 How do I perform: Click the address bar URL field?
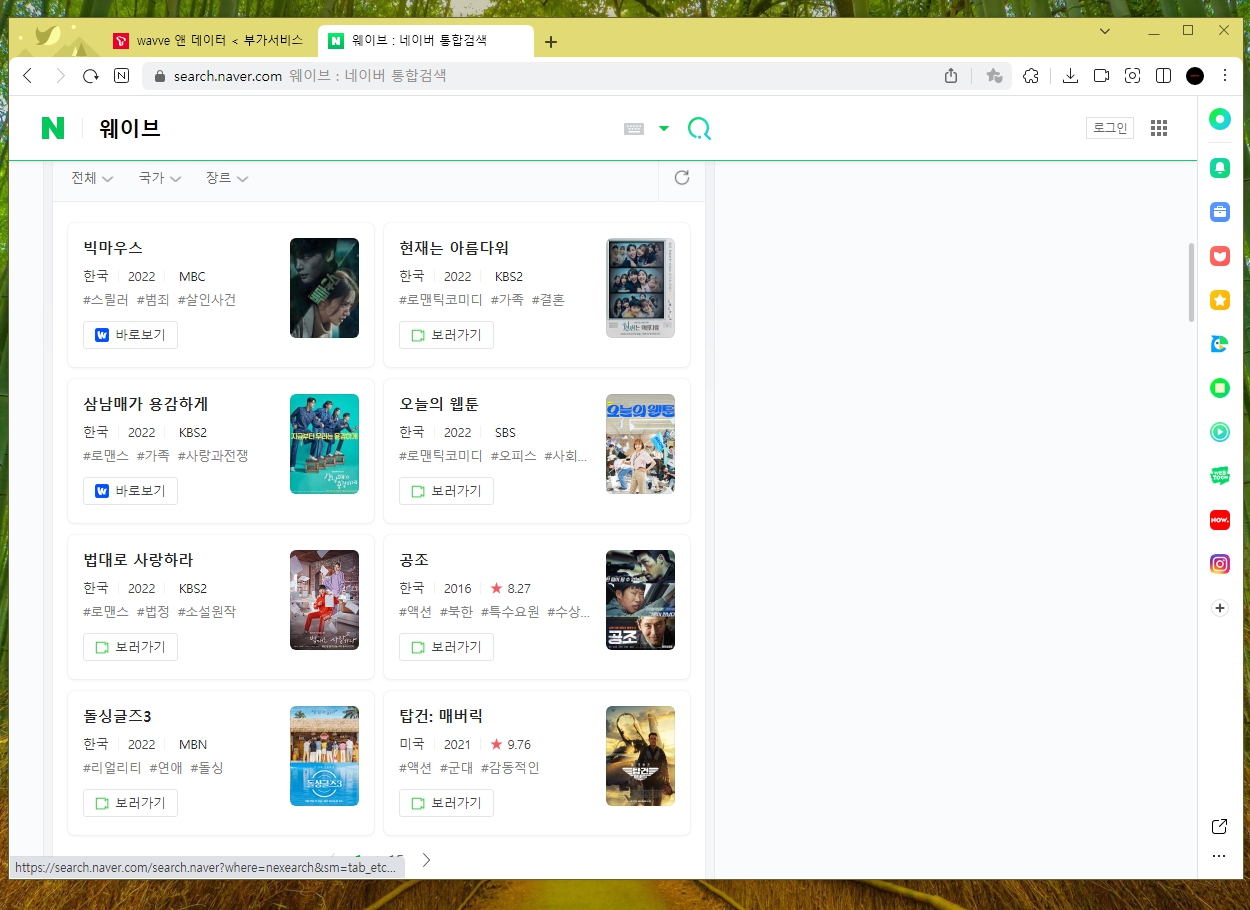point(542,76)
